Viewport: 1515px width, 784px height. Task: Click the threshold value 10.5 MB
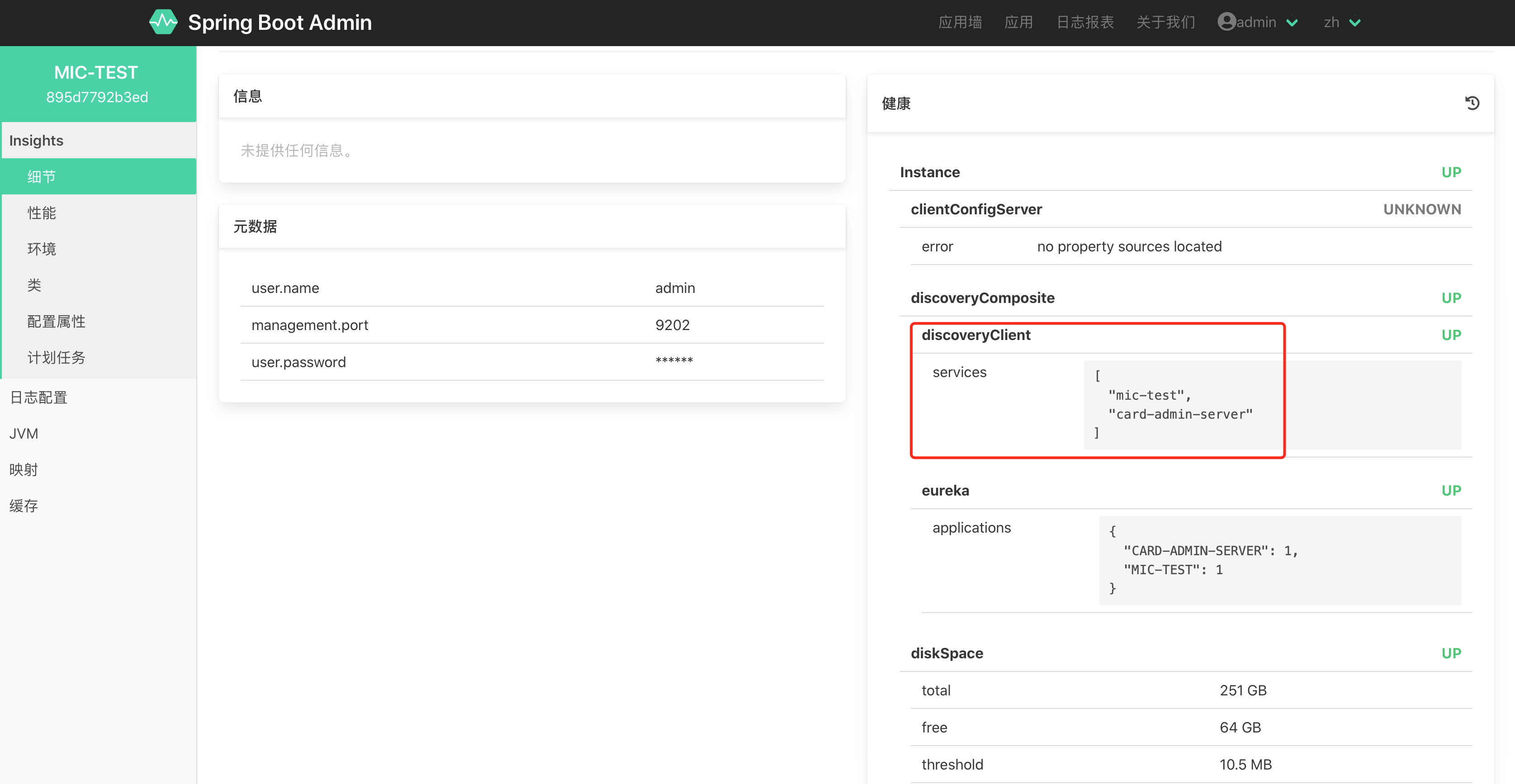[1245, 765]
